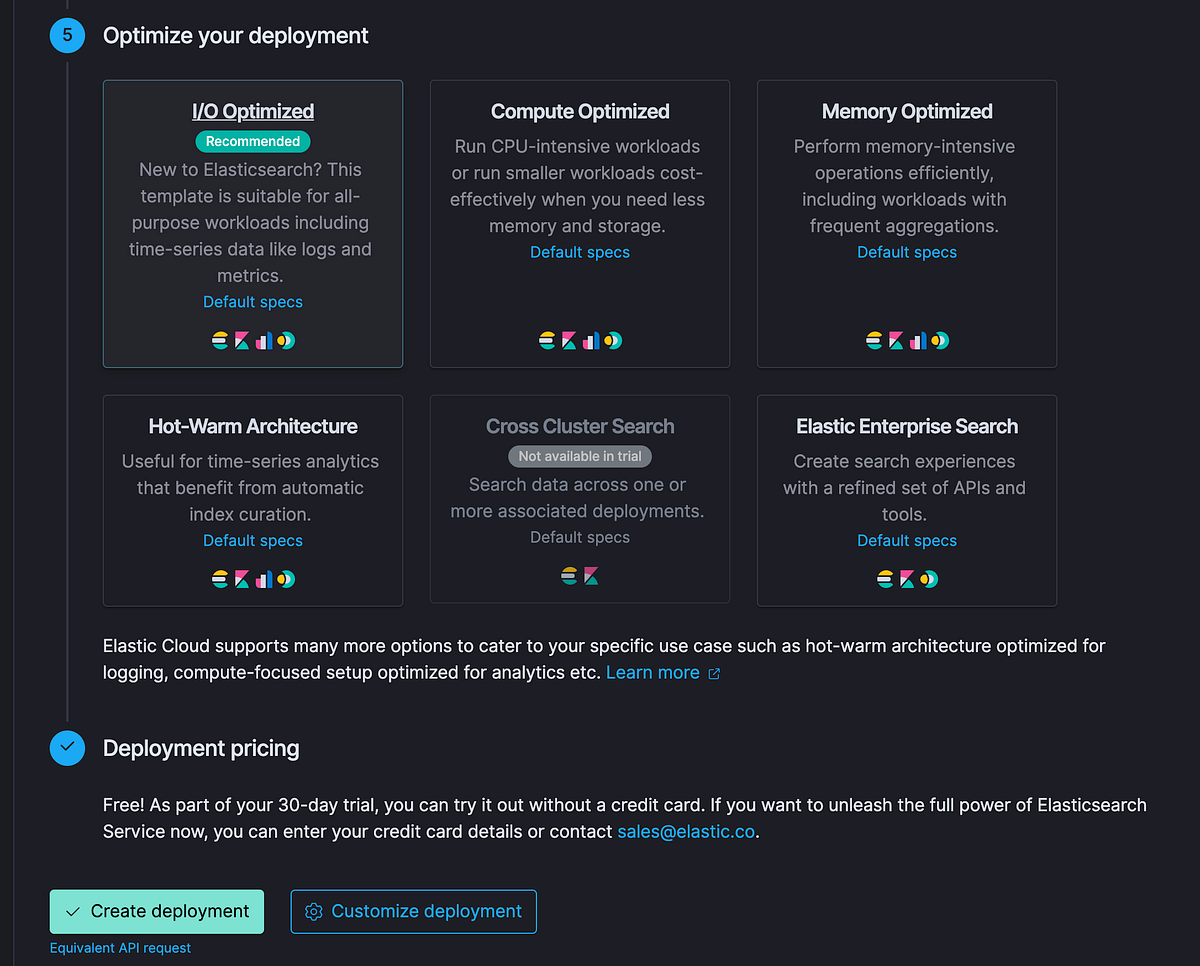Click Elasticsearch icon in Cross Cluster Search card

pyautogui.click(x=569, y=575)
